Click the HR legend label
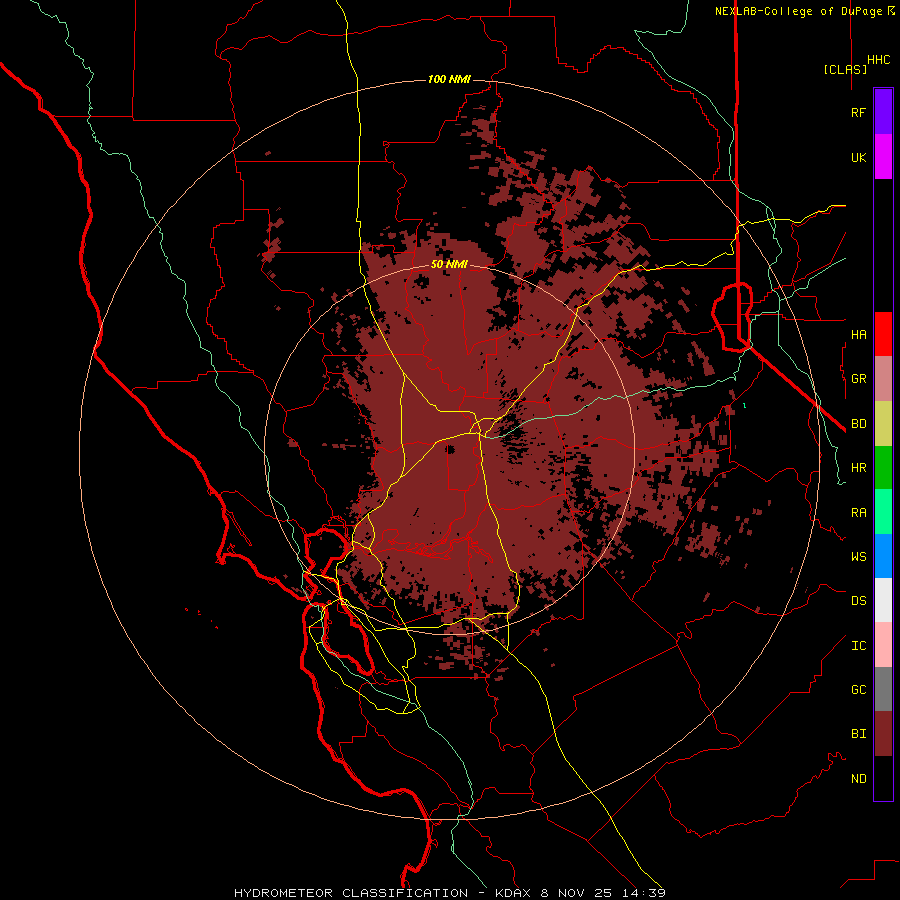Image resolution: width=900 pixels, height=900 pixels. click(858, 468)
